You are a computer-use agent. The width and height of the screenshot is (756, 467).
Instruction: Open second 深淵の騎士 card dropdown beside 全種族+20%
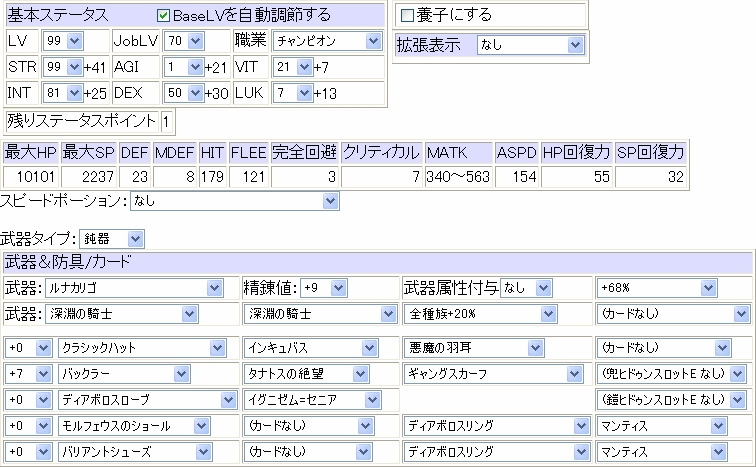pos(320,314)
